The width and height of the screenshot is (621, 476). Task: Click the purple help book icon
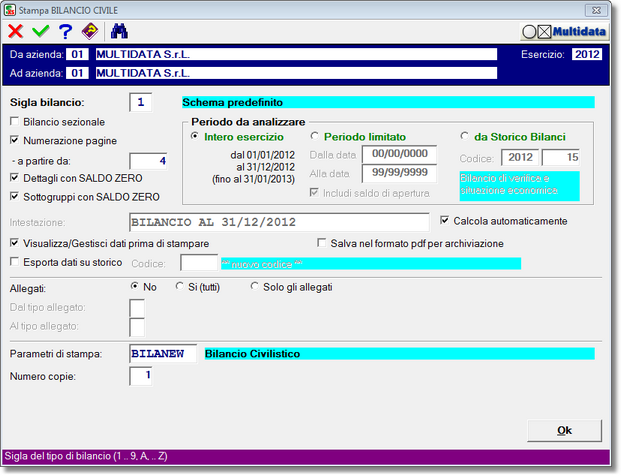(90, 31)
